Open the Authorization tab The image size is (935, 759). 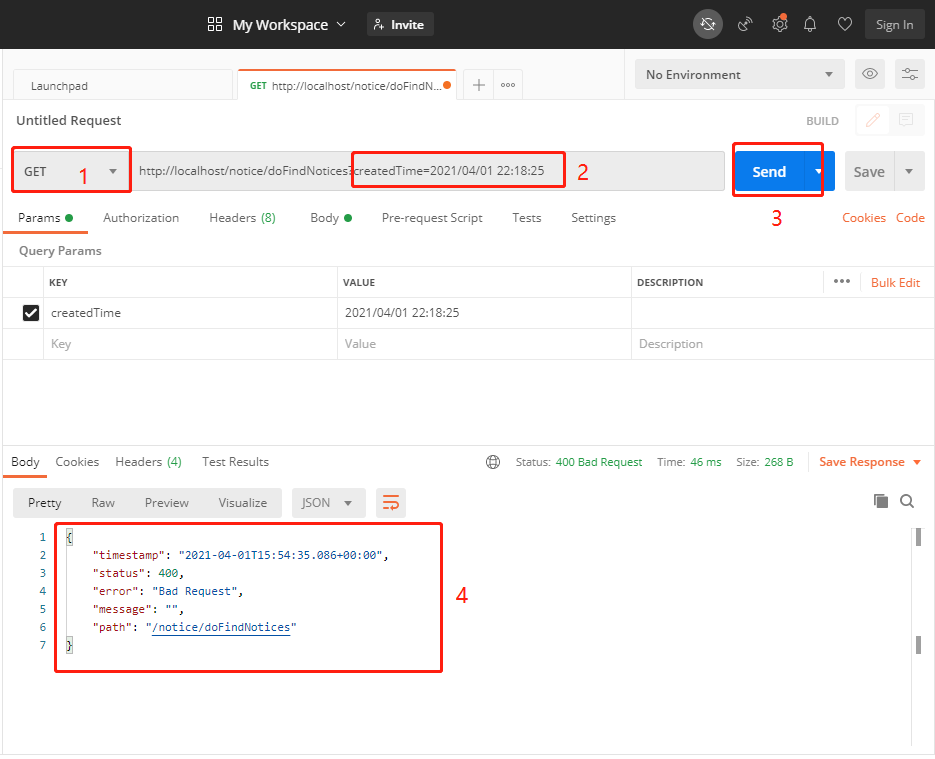[x=141, y=218]
